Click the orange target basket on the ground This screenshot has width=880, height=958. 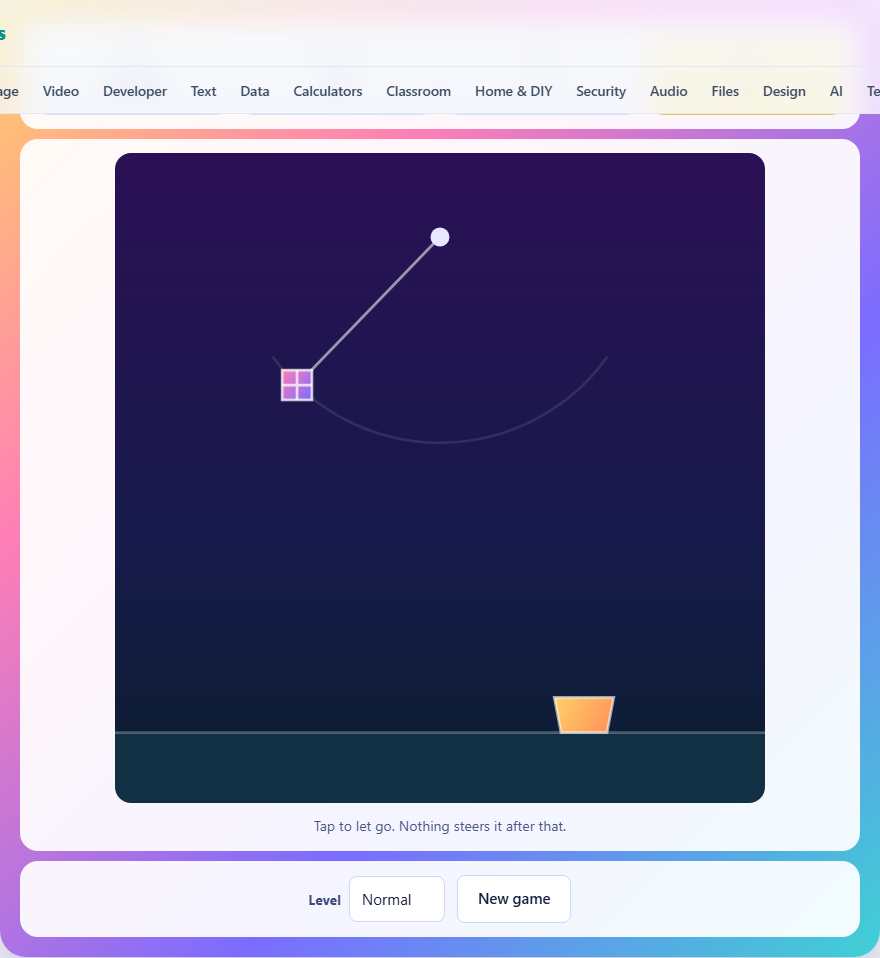(x=584, y=714)
